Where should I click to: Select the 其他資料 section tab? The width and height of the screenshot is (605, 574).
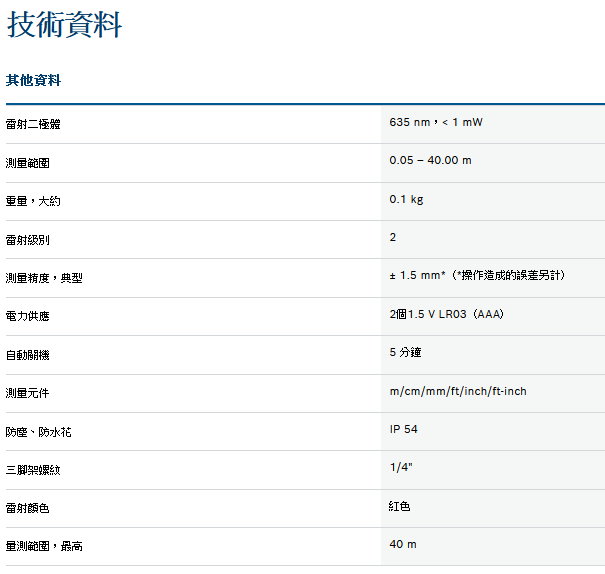[x=33, y=80]
